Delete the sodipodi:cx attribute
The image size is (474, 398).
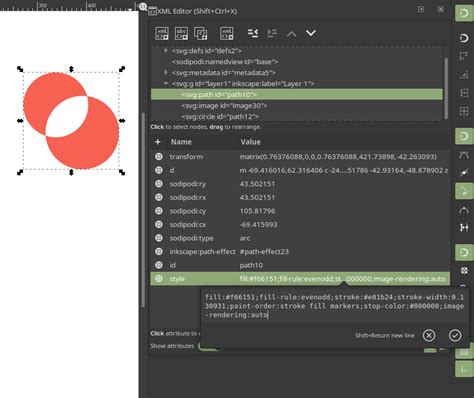pos(159,224)
